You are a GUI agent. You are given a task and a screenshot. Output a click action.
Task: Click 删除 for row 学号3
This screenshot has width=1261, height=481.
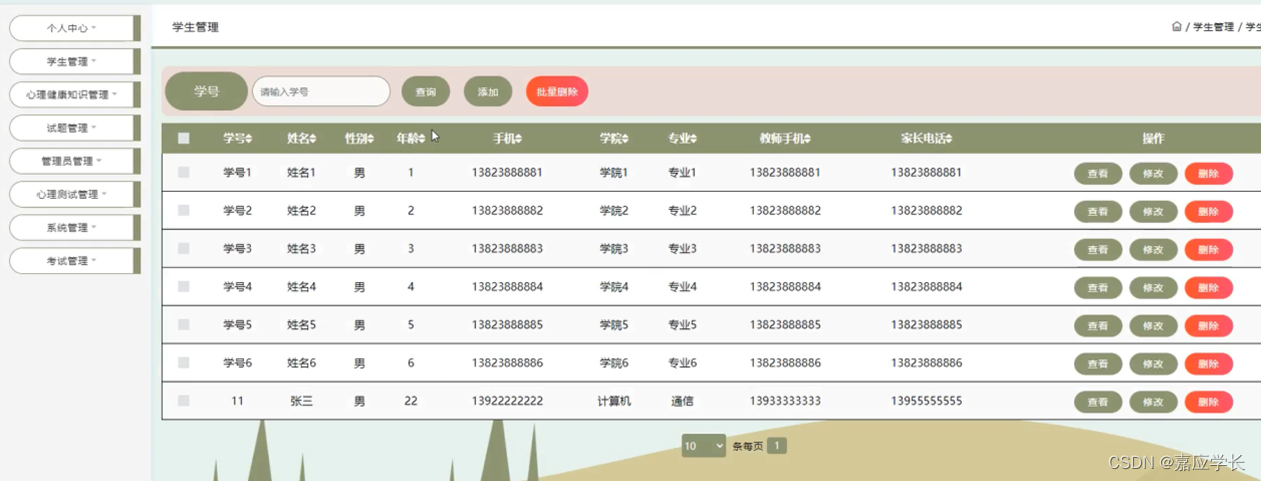tap(1208, 250)
